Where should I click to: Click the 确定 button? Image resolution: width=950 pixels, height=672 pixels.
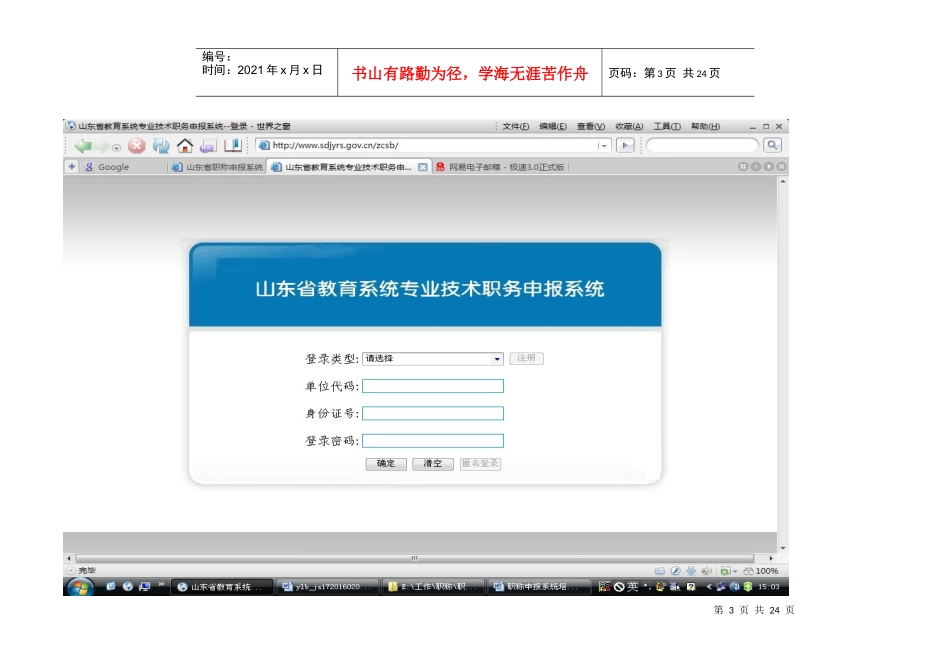386,464
